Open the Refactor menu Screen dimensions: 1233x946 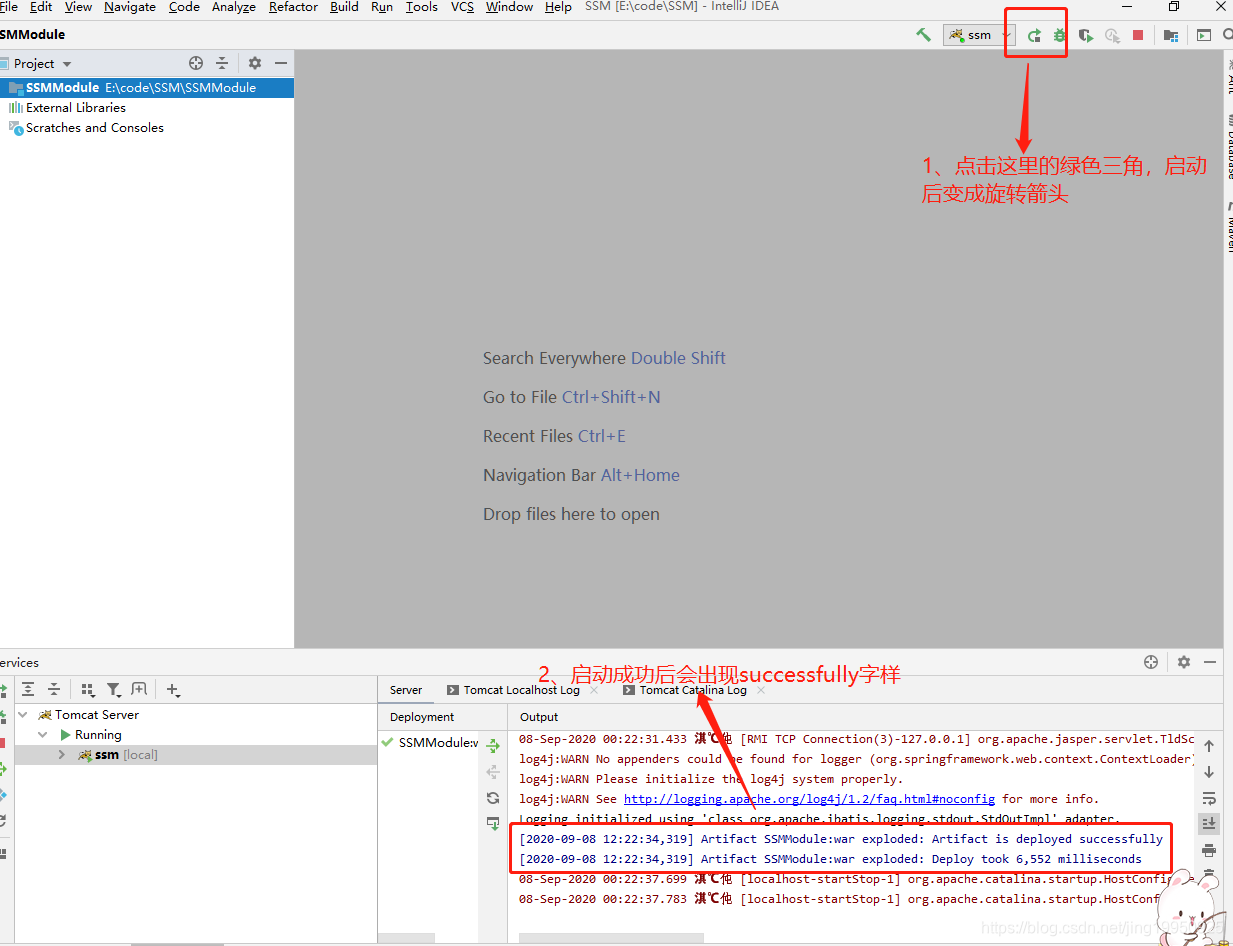click(293, 7)
